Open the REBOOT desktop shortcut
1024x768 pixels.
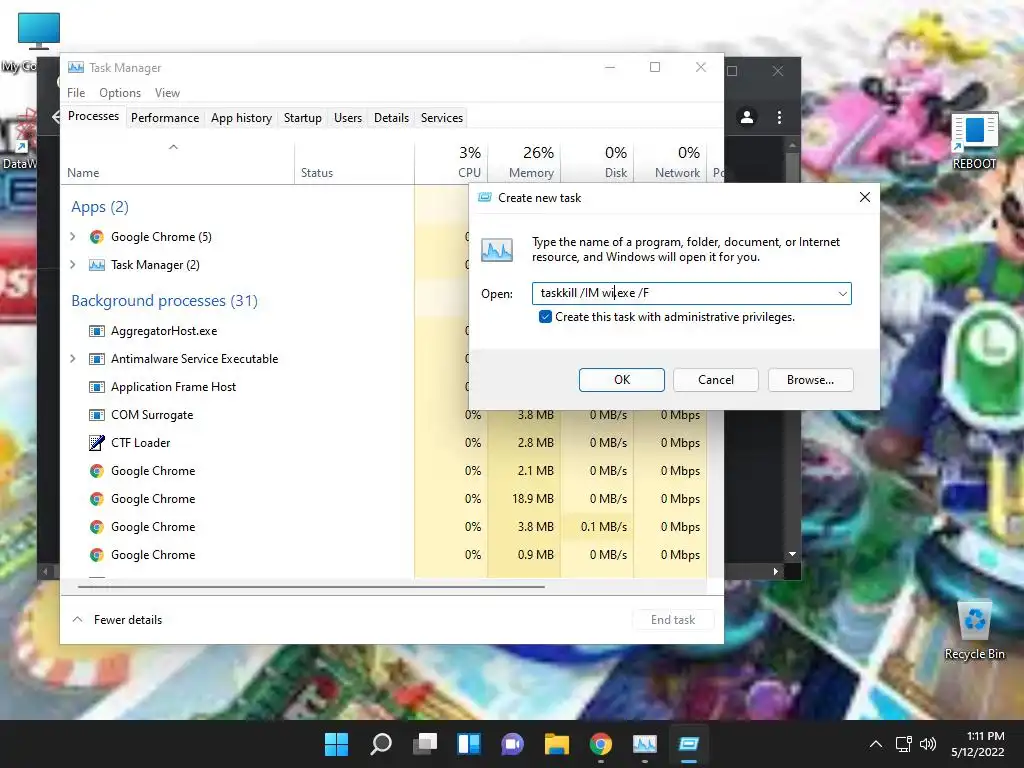tap(974, 141)
